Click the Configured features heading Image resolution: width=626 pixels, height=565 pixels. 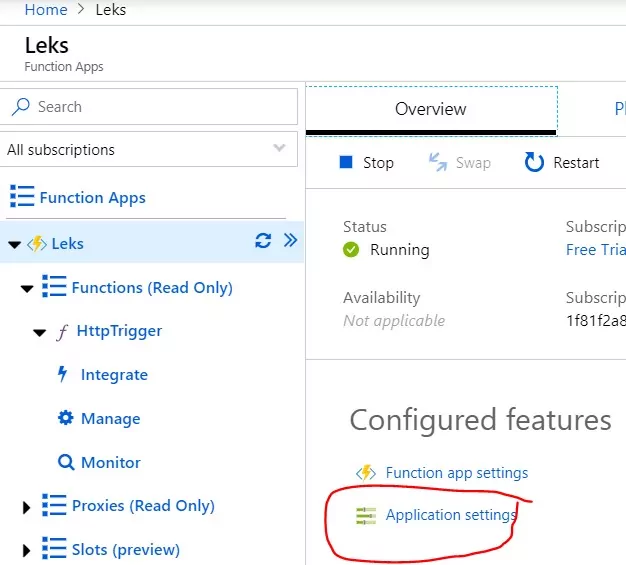[x=480, y=420]
